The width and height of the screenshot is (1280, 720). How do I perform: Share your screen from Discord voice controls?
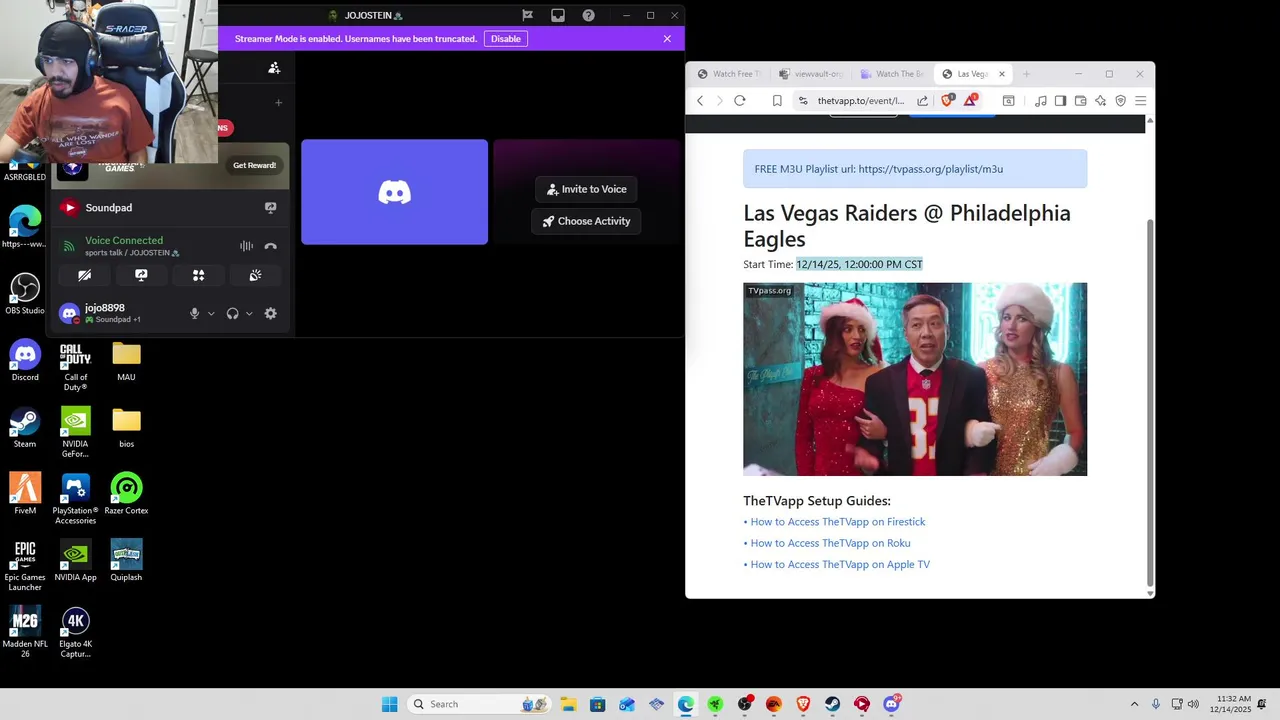(x=141, y=275)
